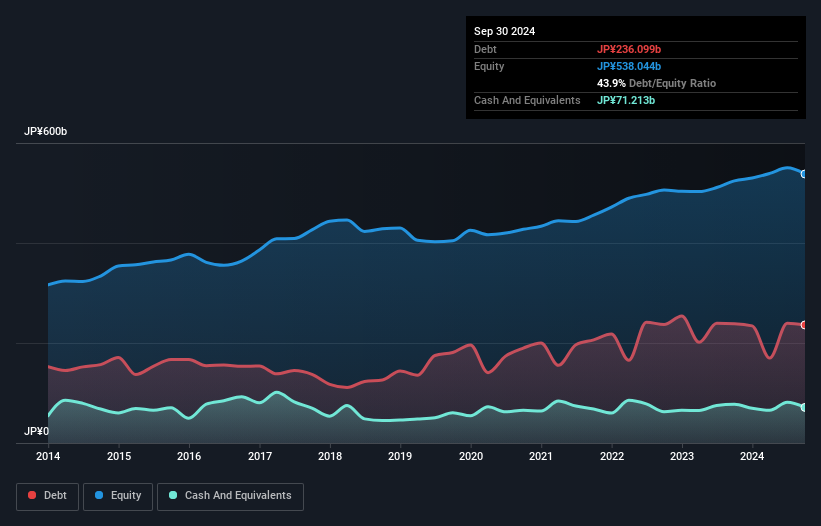Click the 'Equity' row label in tooltip
The width and height of the screenshot is (821, 526).
pos(489,66)
